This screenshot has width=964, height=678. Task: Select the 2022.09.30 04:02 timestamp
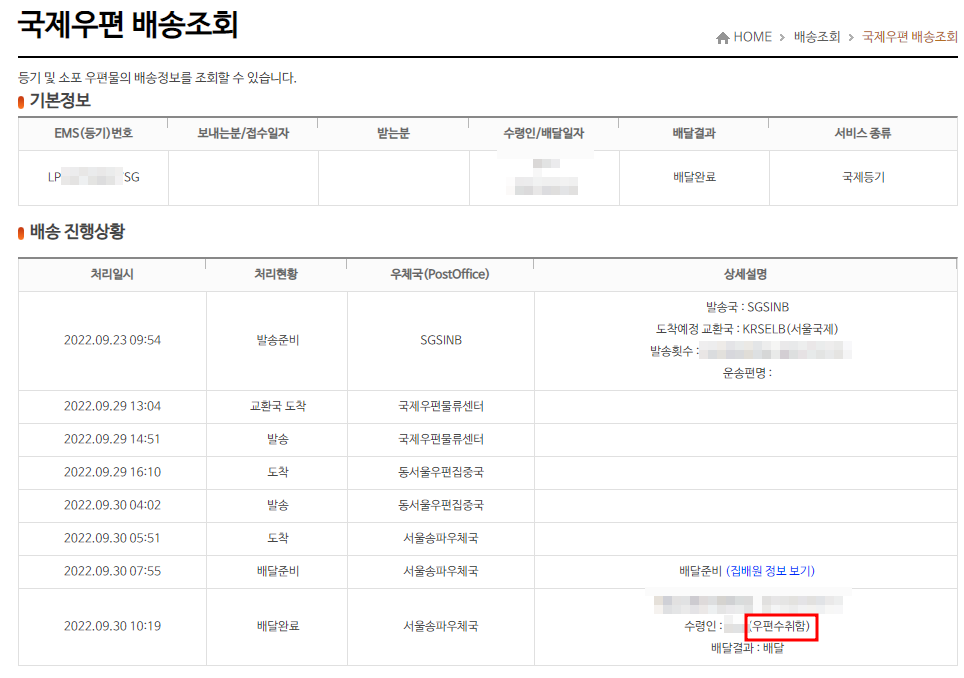113,505
